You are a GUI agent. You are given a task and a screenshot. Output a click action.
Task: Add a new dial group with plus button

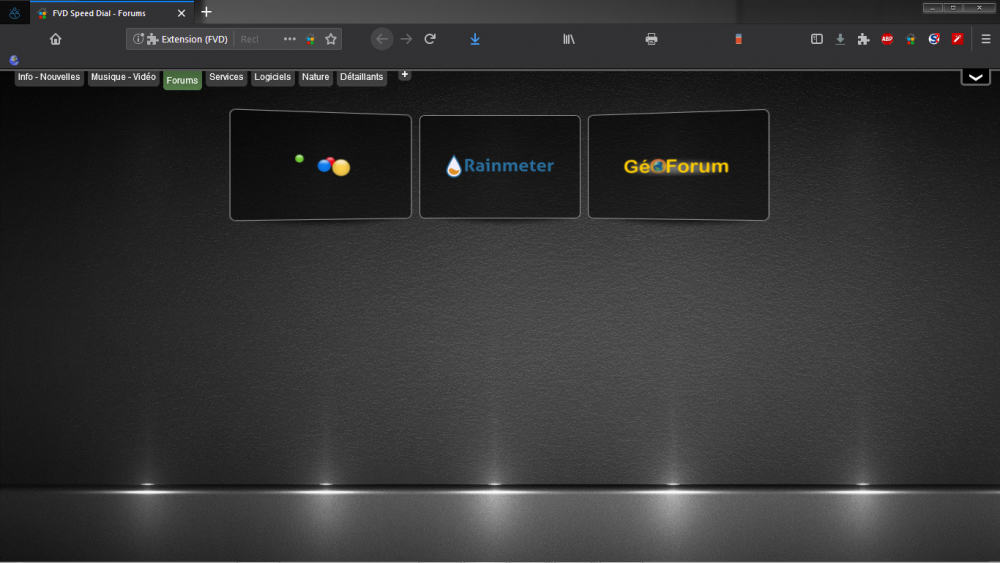[x=404, y=75]
